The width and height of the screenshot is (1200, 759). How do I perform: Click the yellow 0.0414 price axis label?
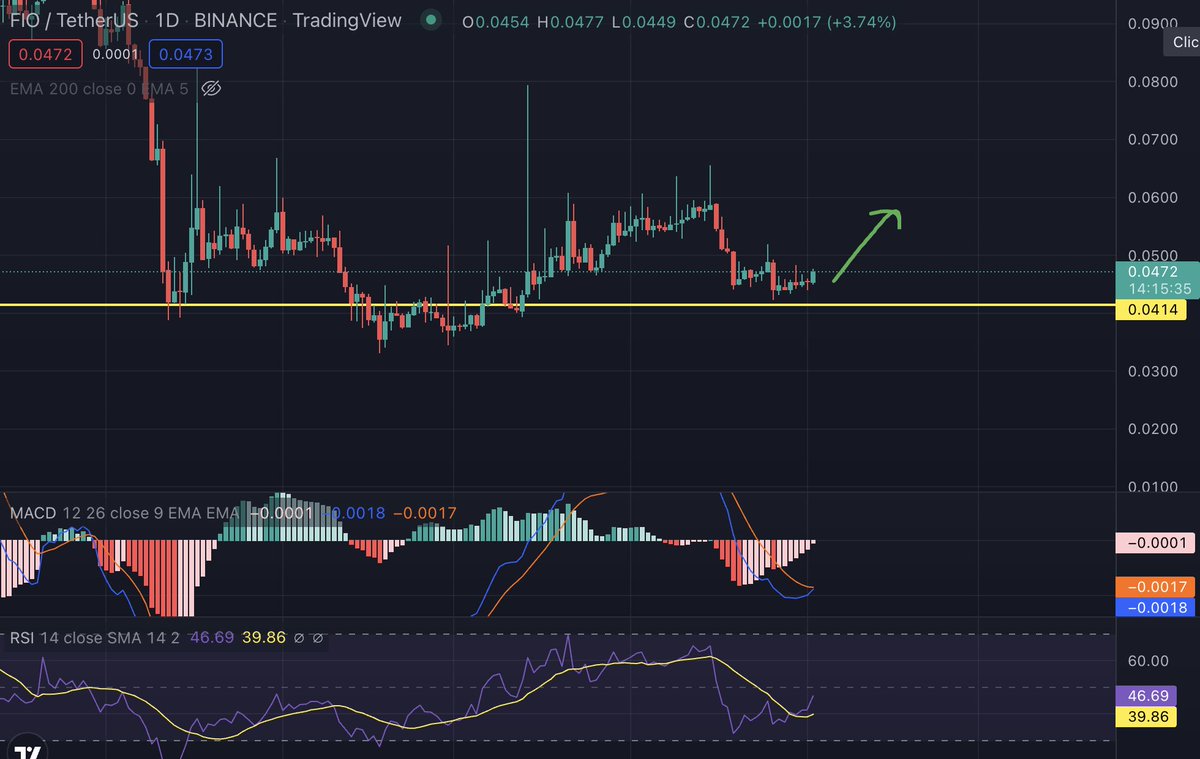pyautogui.click(x=1150, y=311)
